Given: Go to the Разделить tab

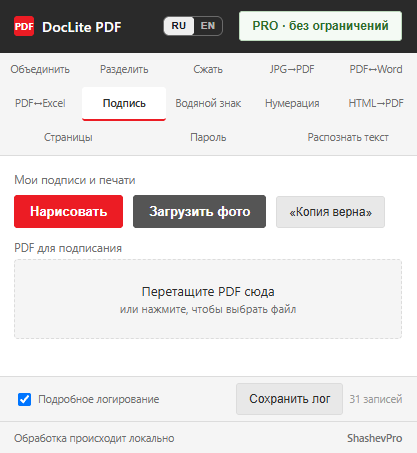Looking at the screenshot, I should [x=124, y=69].
